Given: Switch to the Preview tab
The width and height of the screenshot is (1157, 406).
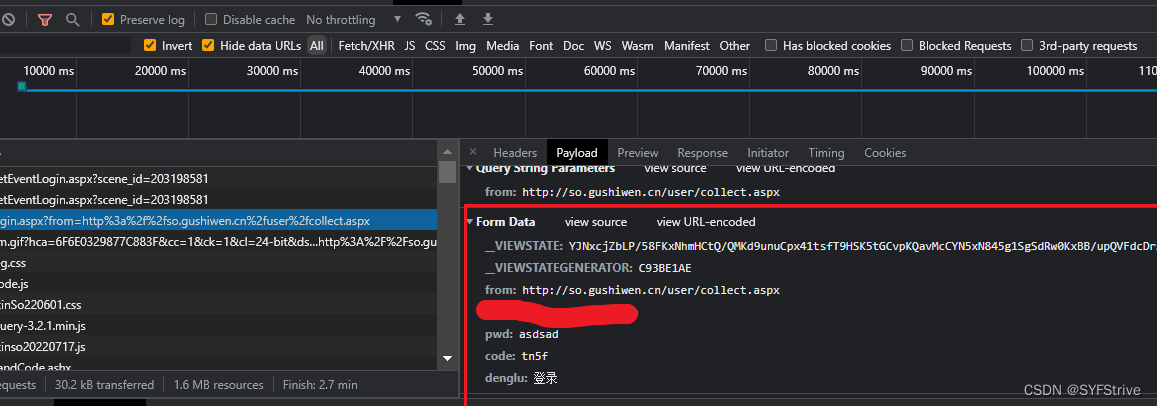Looking at the screenshot, I should tap(638, 153).
